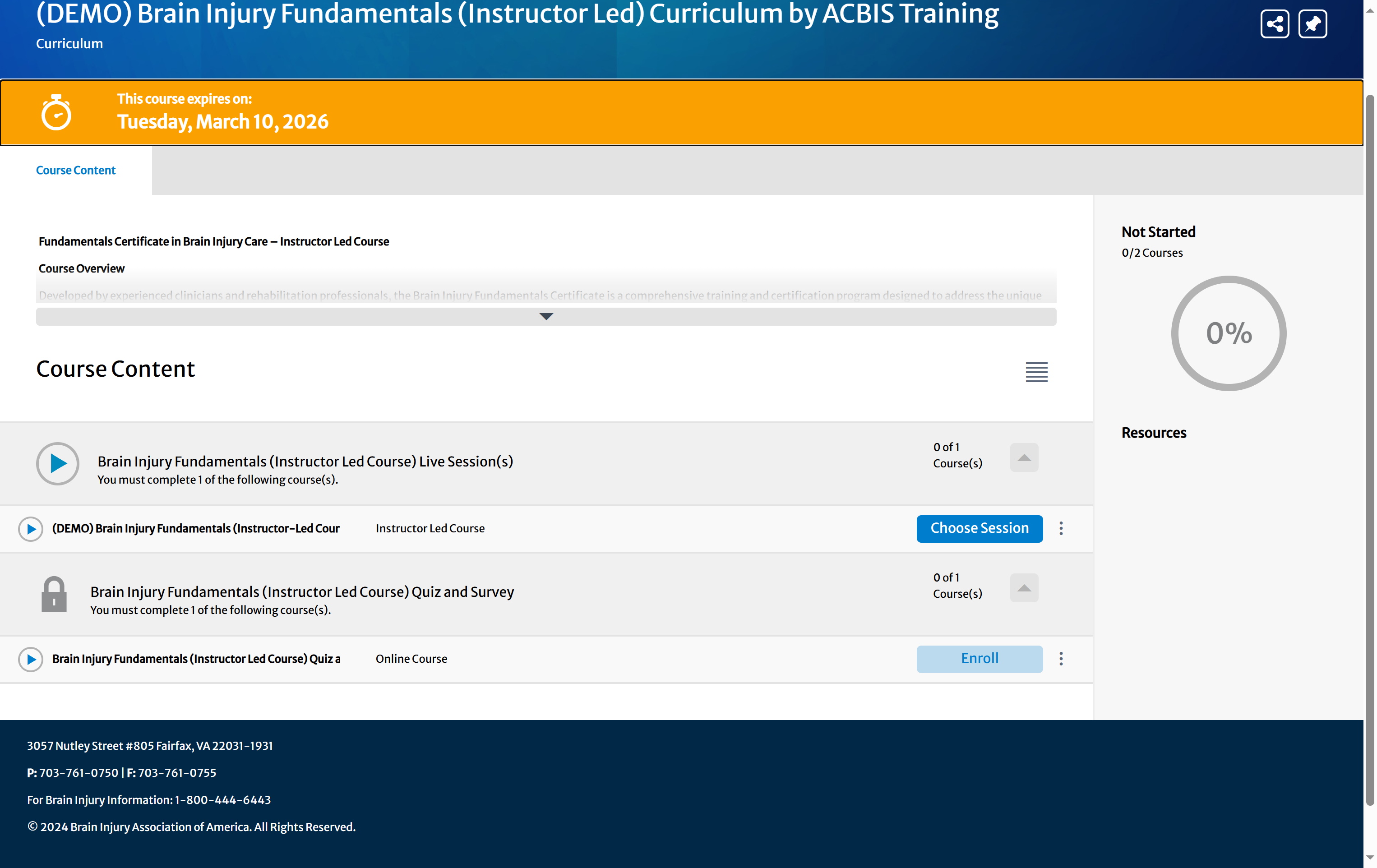This screenshot has width=1377, height=868.
Task: Click the Live Session(s) section title
Action: [305, 462]
